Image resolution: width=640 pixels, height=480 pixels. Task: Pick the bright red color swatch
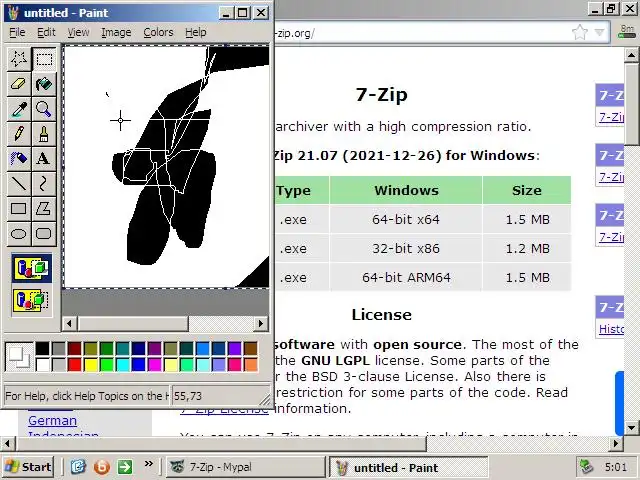[x=74, y=364]
